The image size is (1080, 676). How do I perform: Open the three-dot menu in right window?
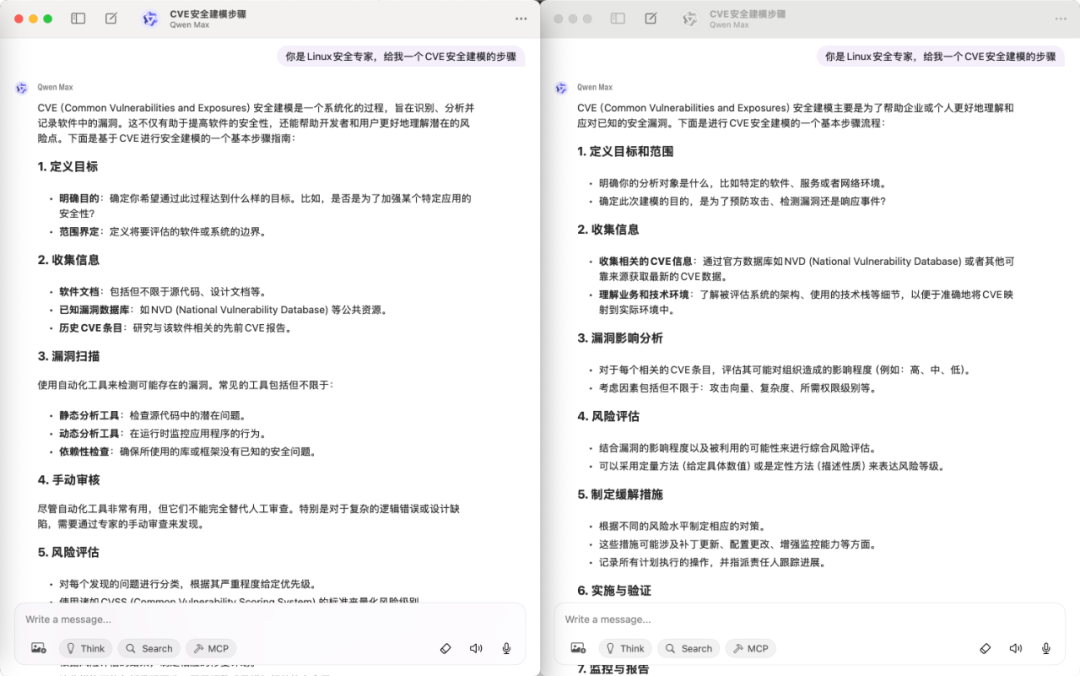click(1060, 18)
